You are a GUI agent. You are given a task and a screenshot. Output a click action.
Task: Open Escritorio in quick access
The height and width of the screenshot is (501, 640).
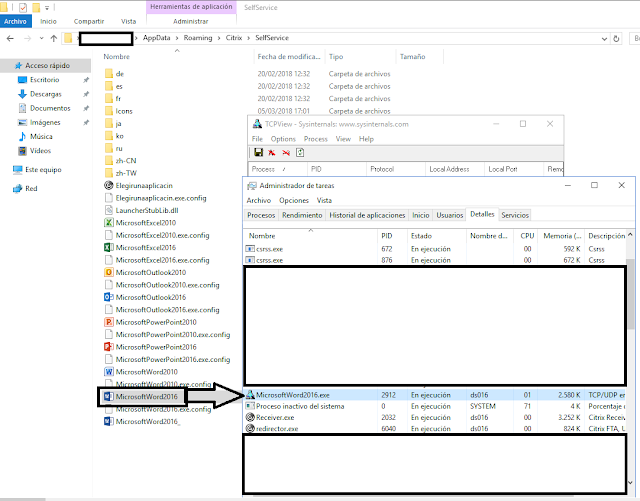tap(44, 80)
